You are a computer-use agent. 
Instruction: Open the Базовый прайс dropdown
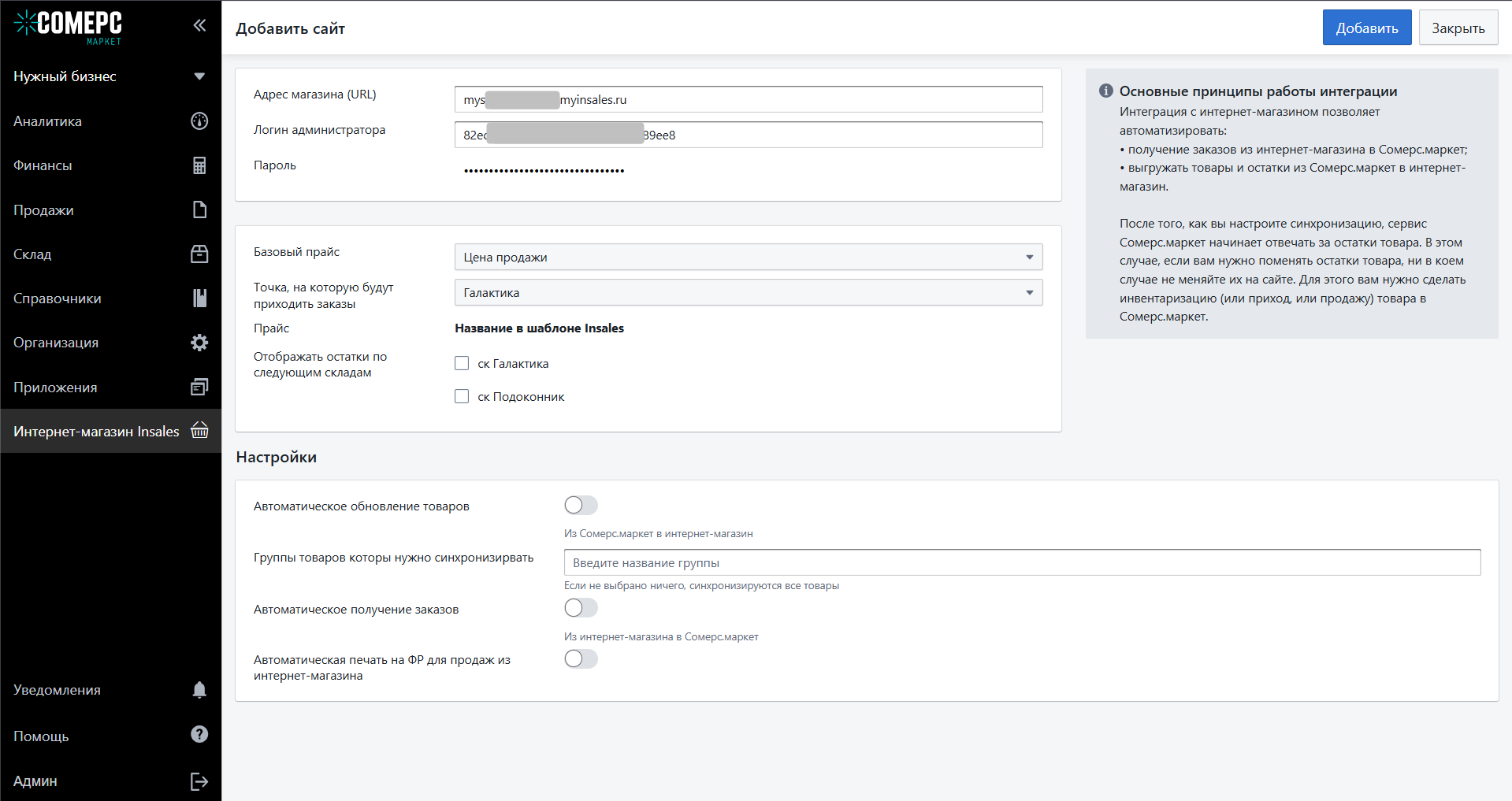click(x=749, y=257)
